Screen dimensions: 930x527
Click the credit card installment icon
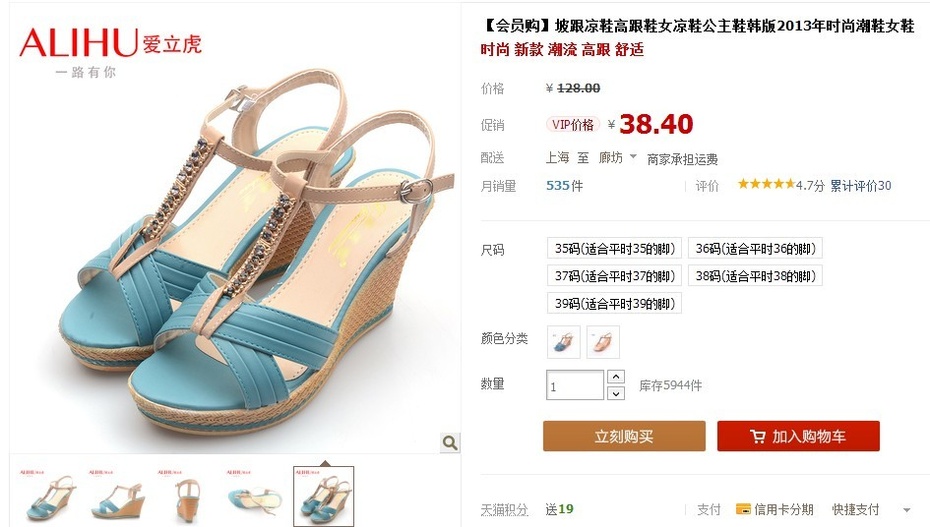click(743, 509)
